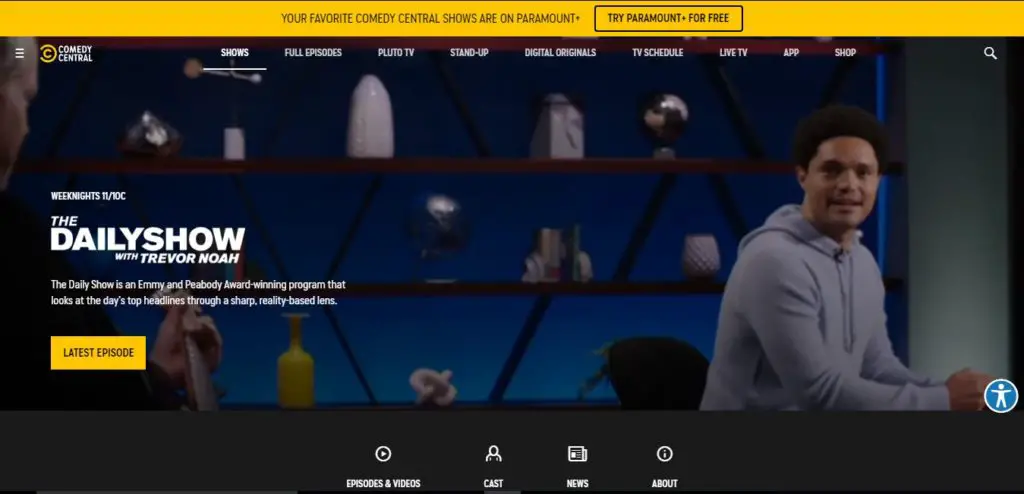Click The Daily Show with Trevor Noah logo
Image resolution: width=1024 pixels, height=494 pixels.
coord(148,240)
